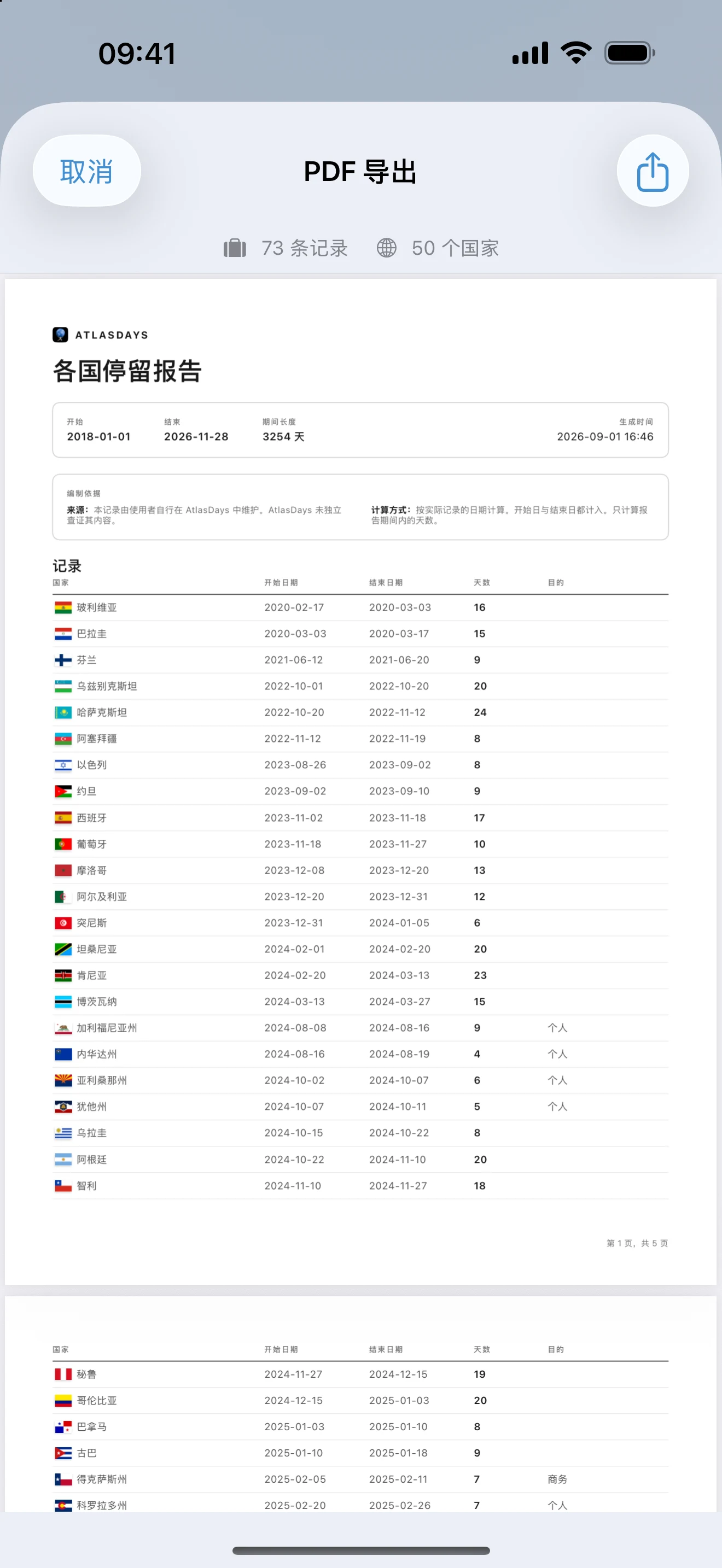This screenshot has height=1568, width=722.
Task: Tap the Wi-Fi status icon
Action: tap(576, 53)
